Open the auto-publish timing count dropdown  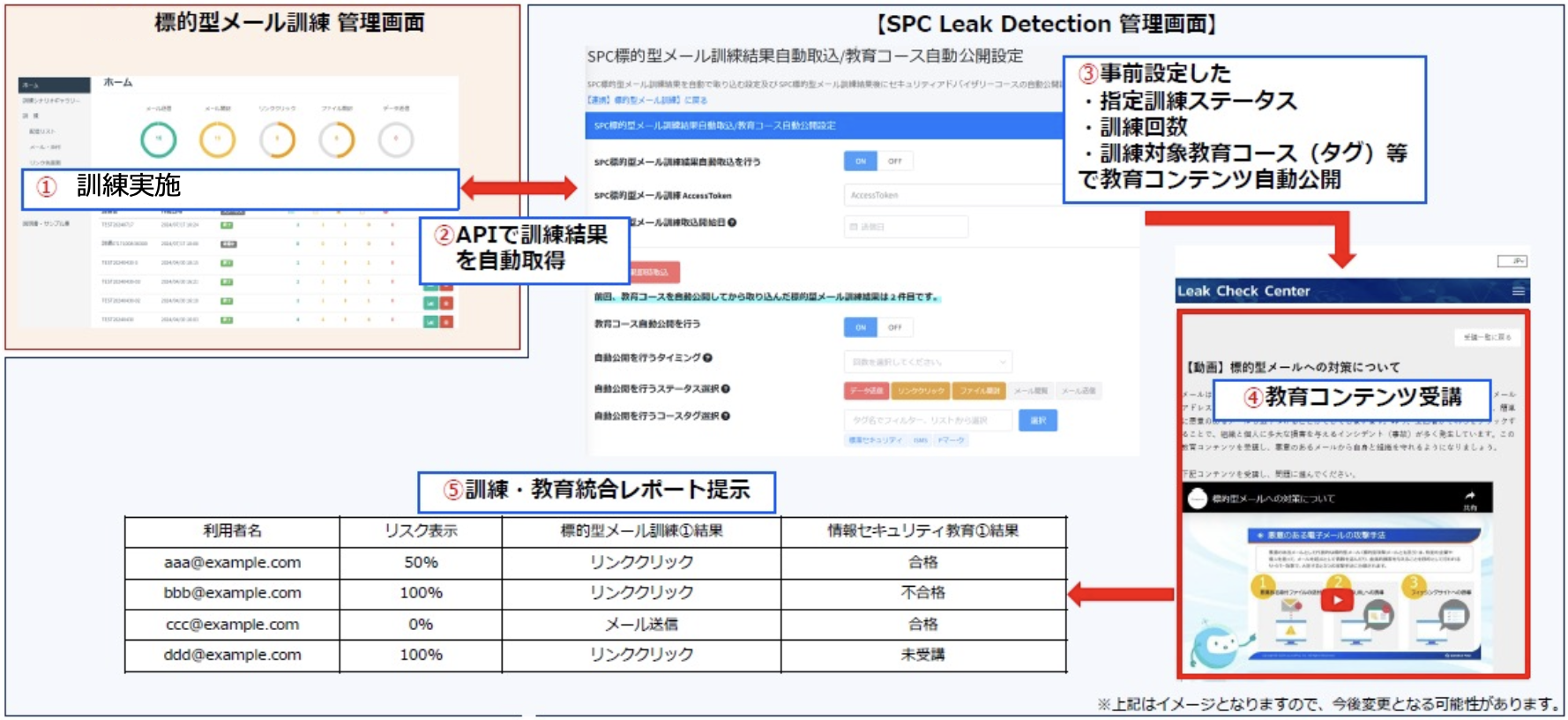pyautogui.click(x=928, y=362)
